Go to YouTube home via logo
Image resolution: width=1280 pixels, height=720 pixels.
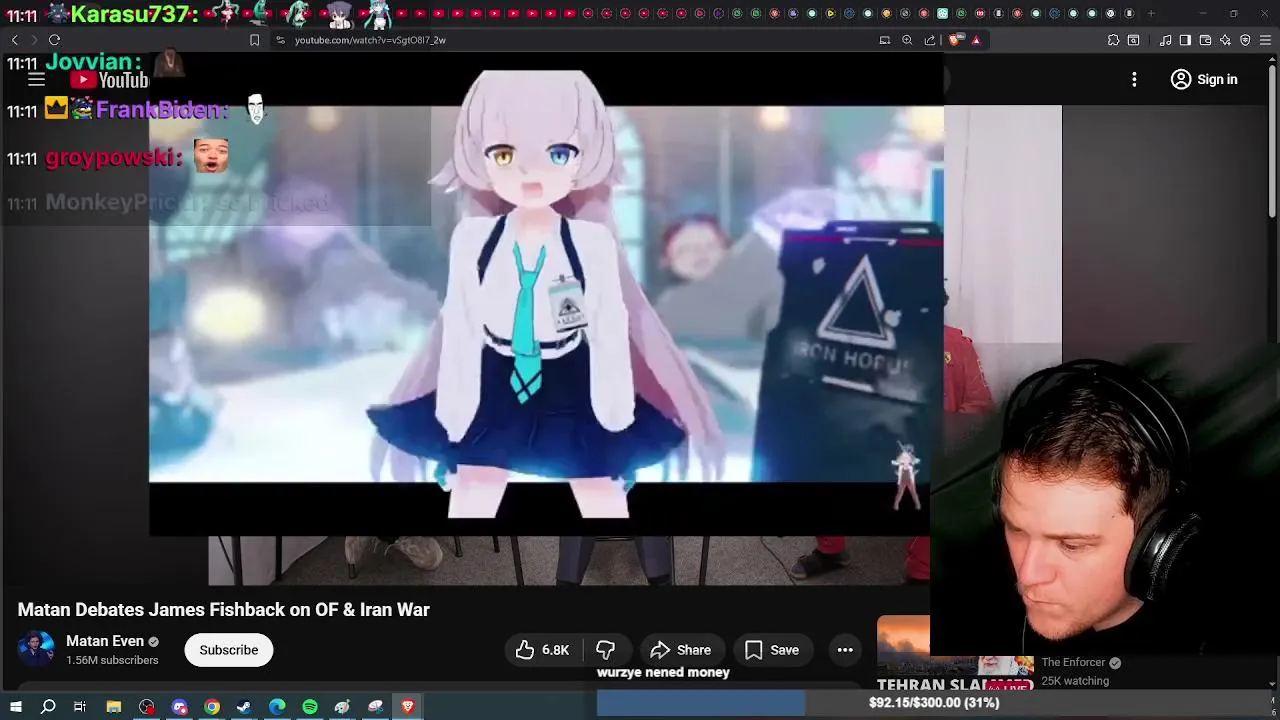click(109, 80)
